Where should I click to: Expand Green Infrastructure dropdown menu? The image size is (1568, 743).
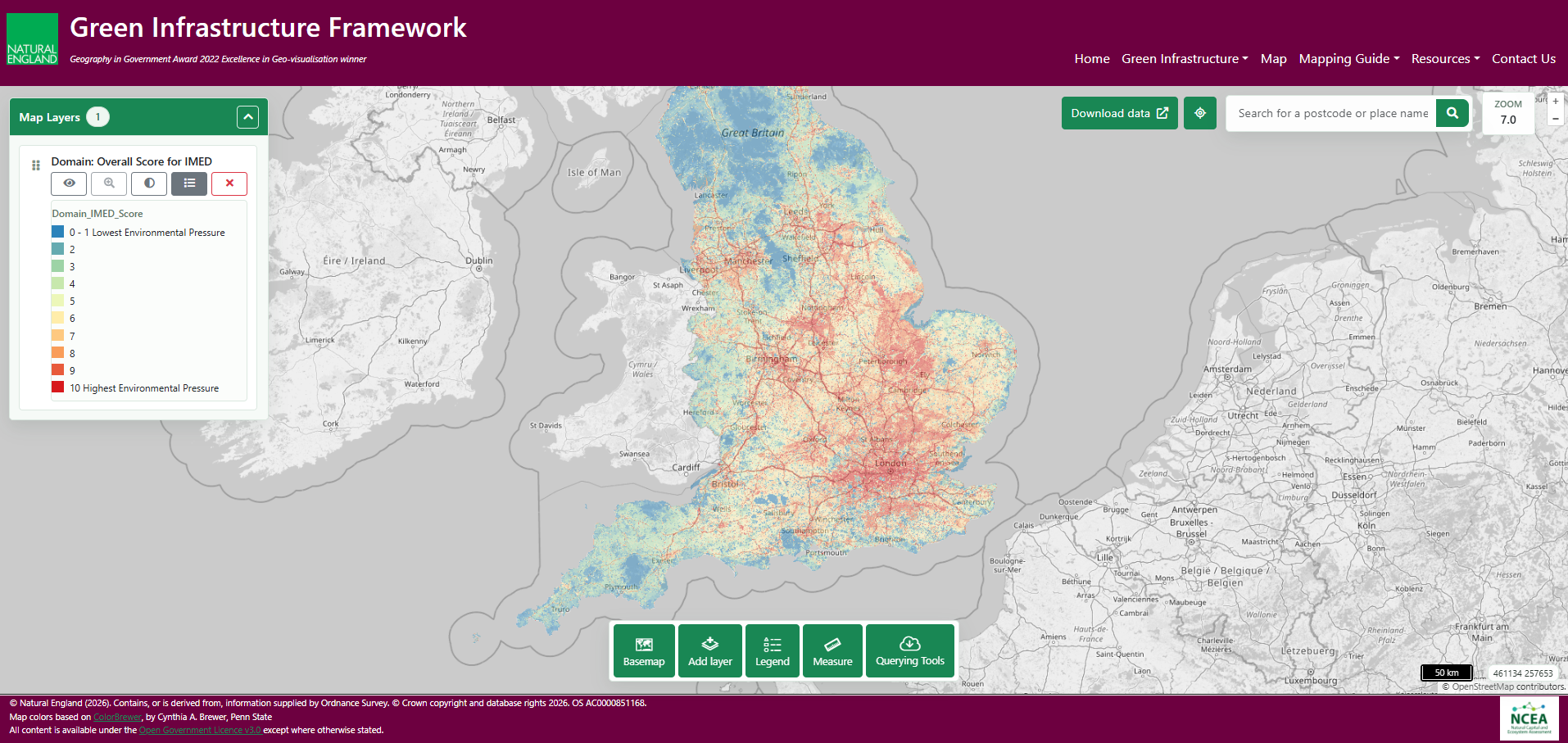click(x=1185, y=59)
